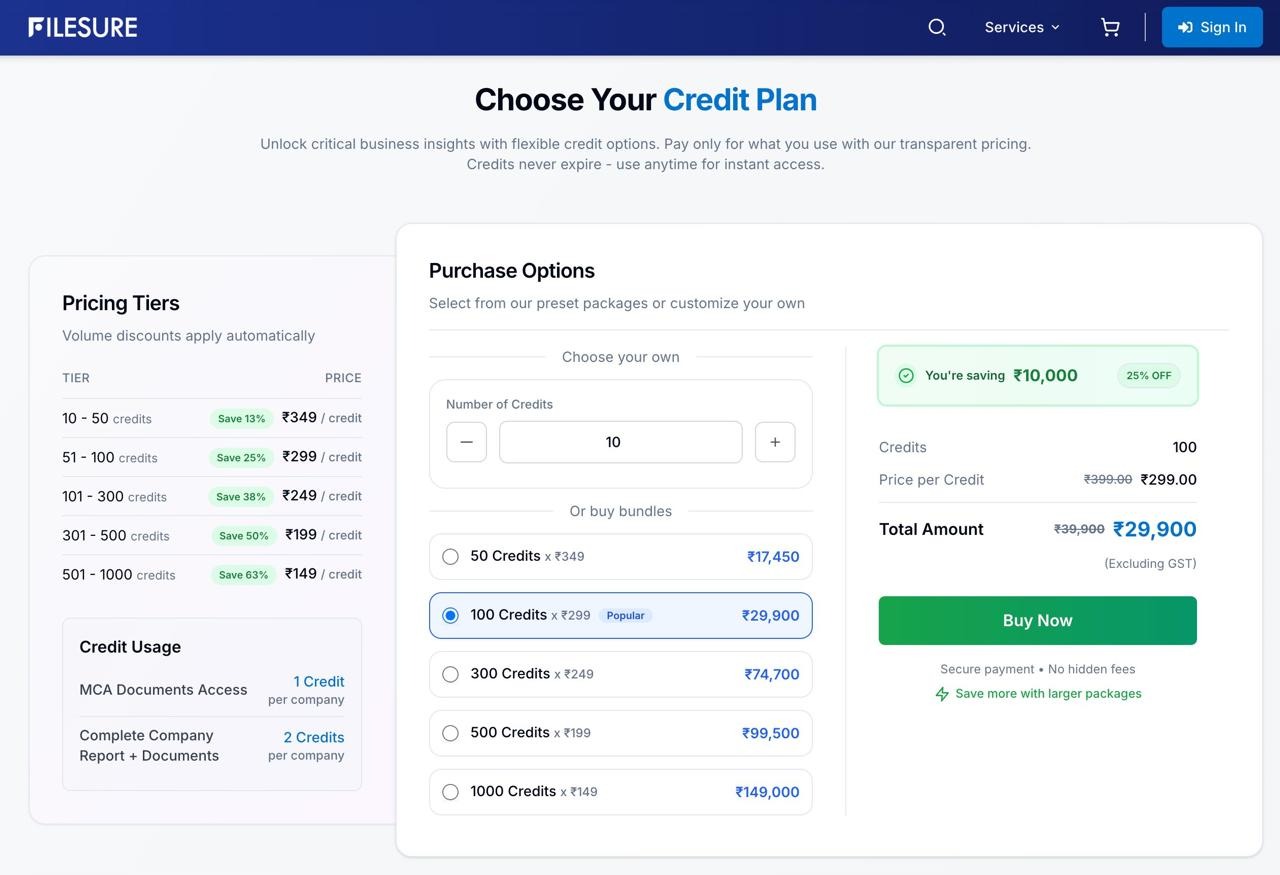
Task: Click the green checkmark savings icon
Action: pyautogui.click(x=906, y=376)
